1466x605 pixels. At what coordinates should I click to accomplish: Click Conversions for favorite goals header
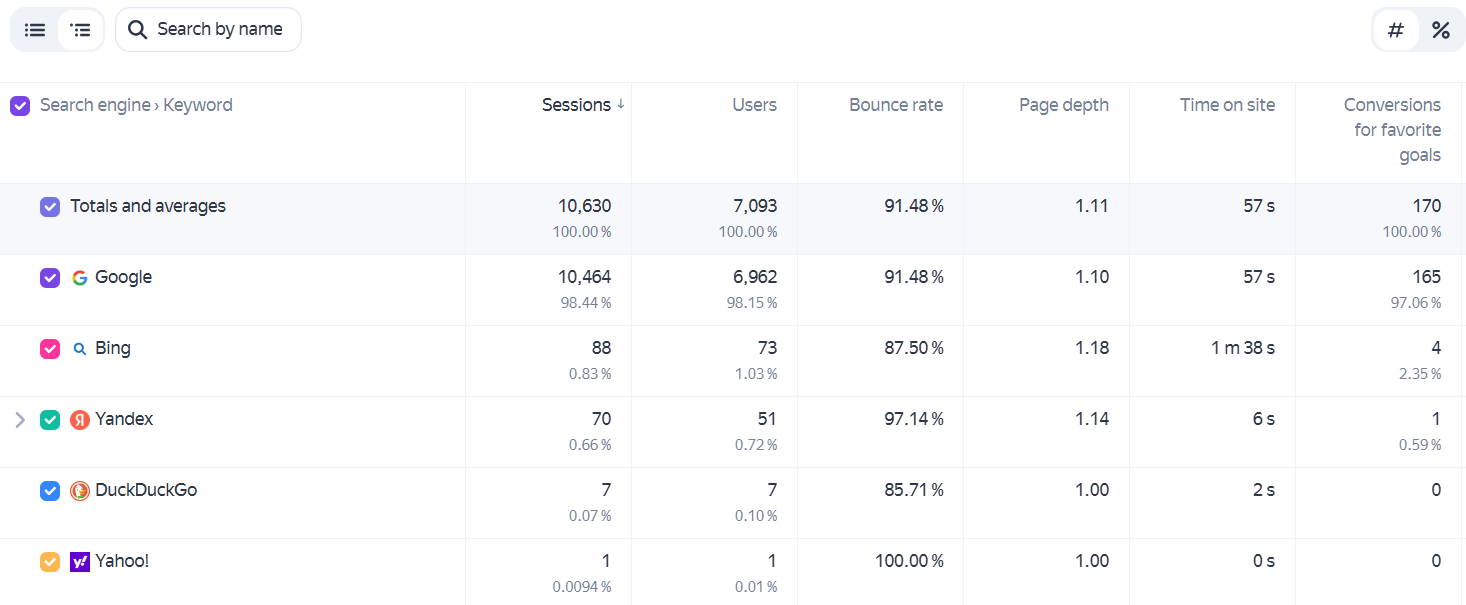point(1392,130)
